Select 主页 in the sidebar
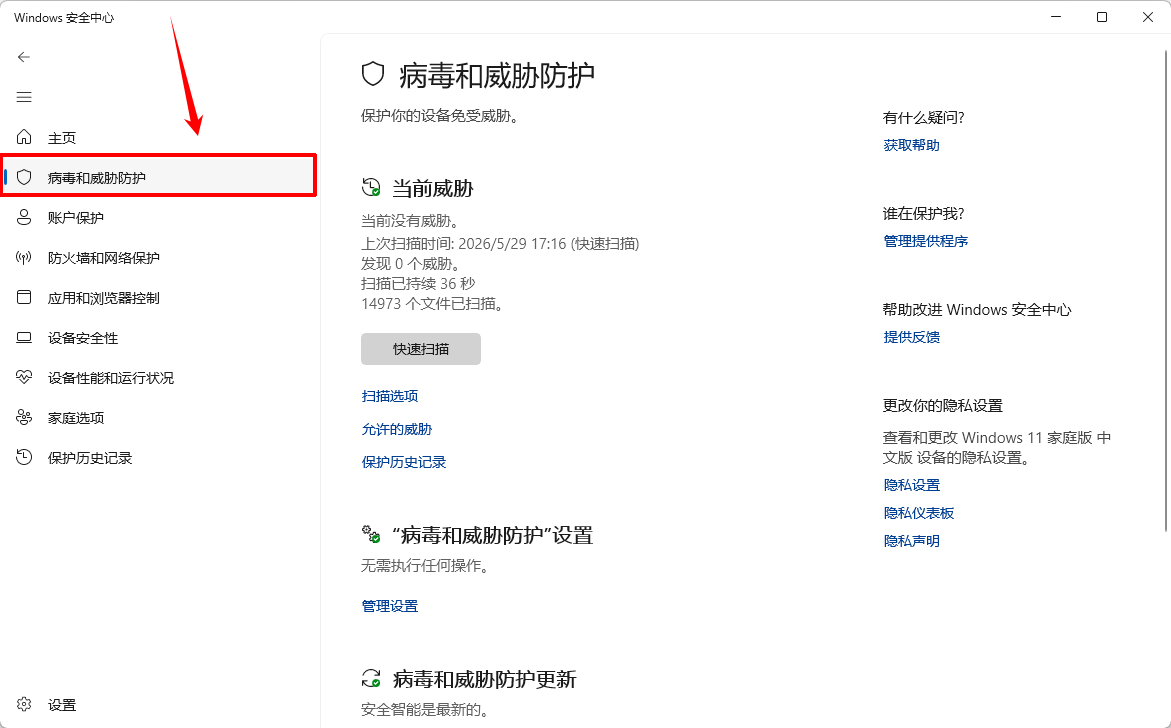The width and height of the screenshot is (1171, 728). [x=62, y=138]
